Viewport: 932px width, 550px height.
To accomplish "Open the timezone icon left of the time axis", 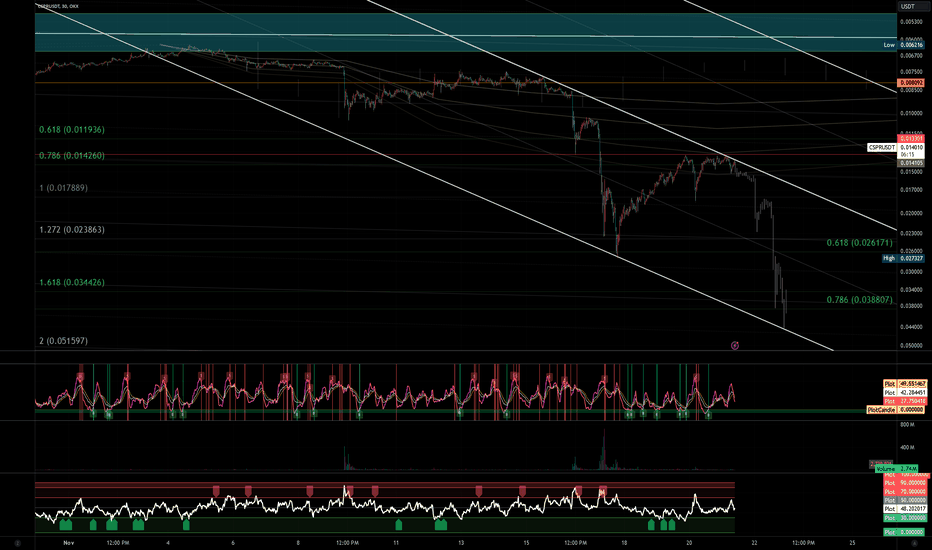I will tap(17, 543).
